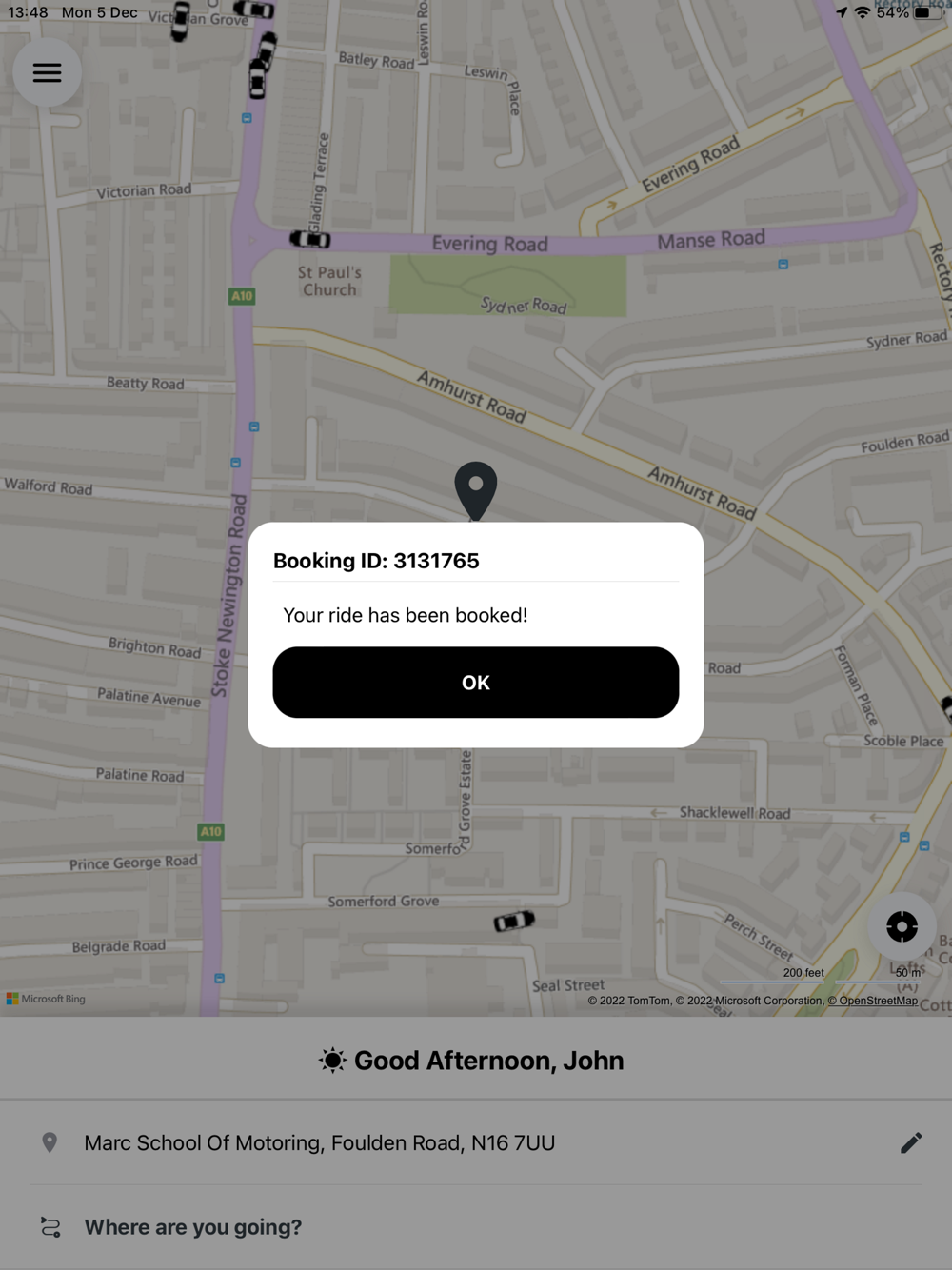Open the hamburger menu button

(47, 72)
